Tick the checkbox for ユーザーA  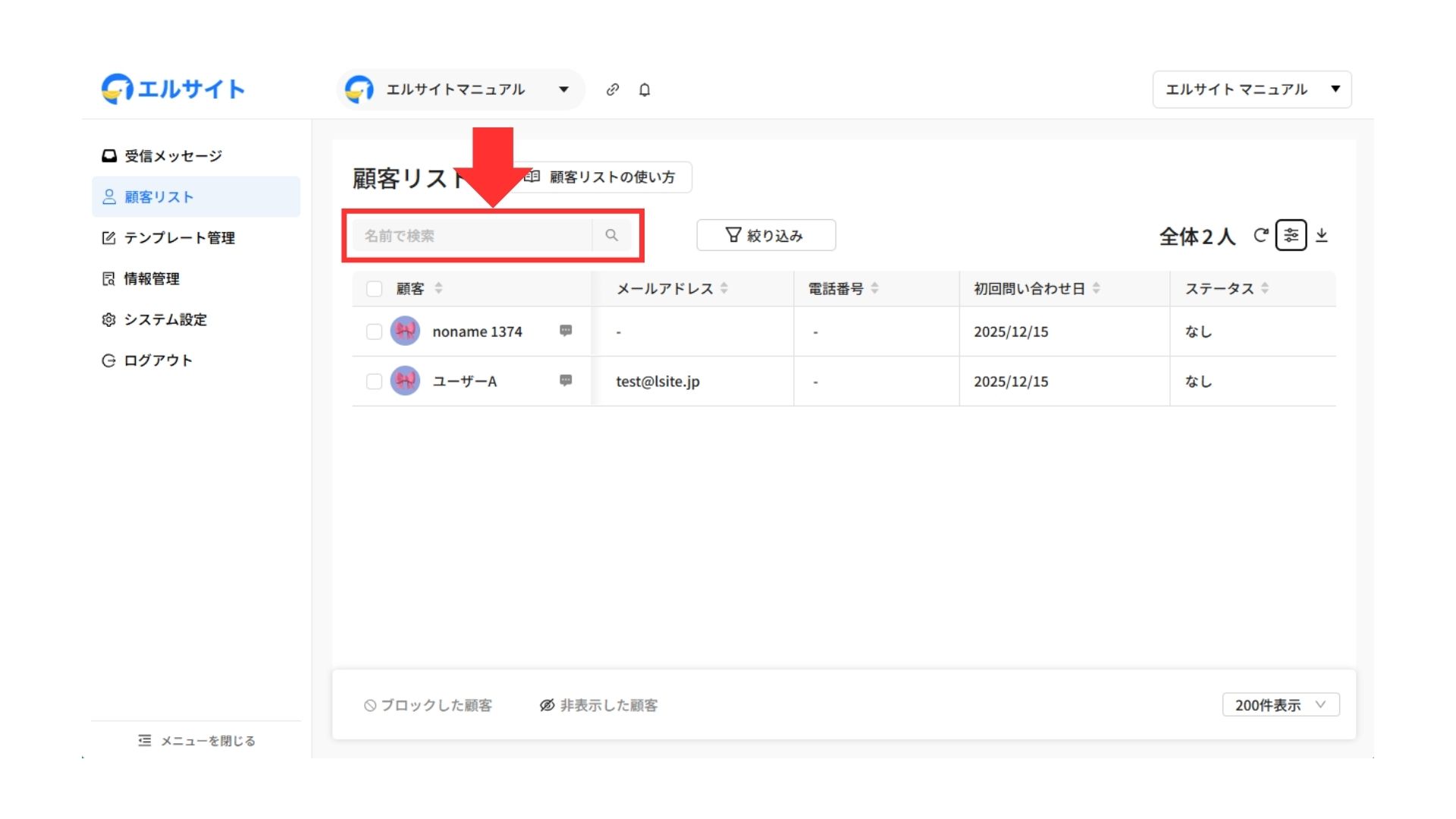374,381
